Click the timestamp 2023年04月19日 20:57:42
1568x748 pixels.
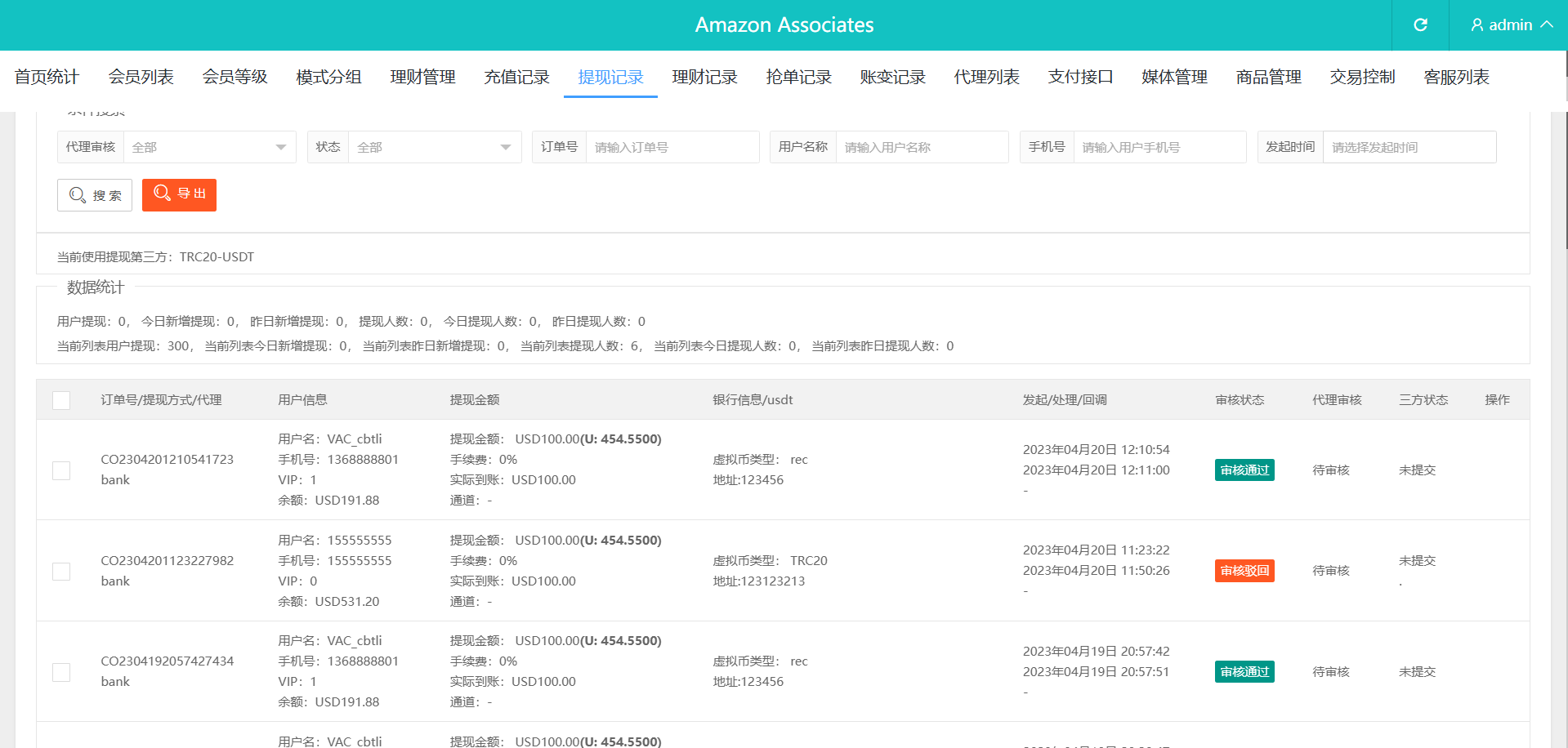coord(1096,652)
